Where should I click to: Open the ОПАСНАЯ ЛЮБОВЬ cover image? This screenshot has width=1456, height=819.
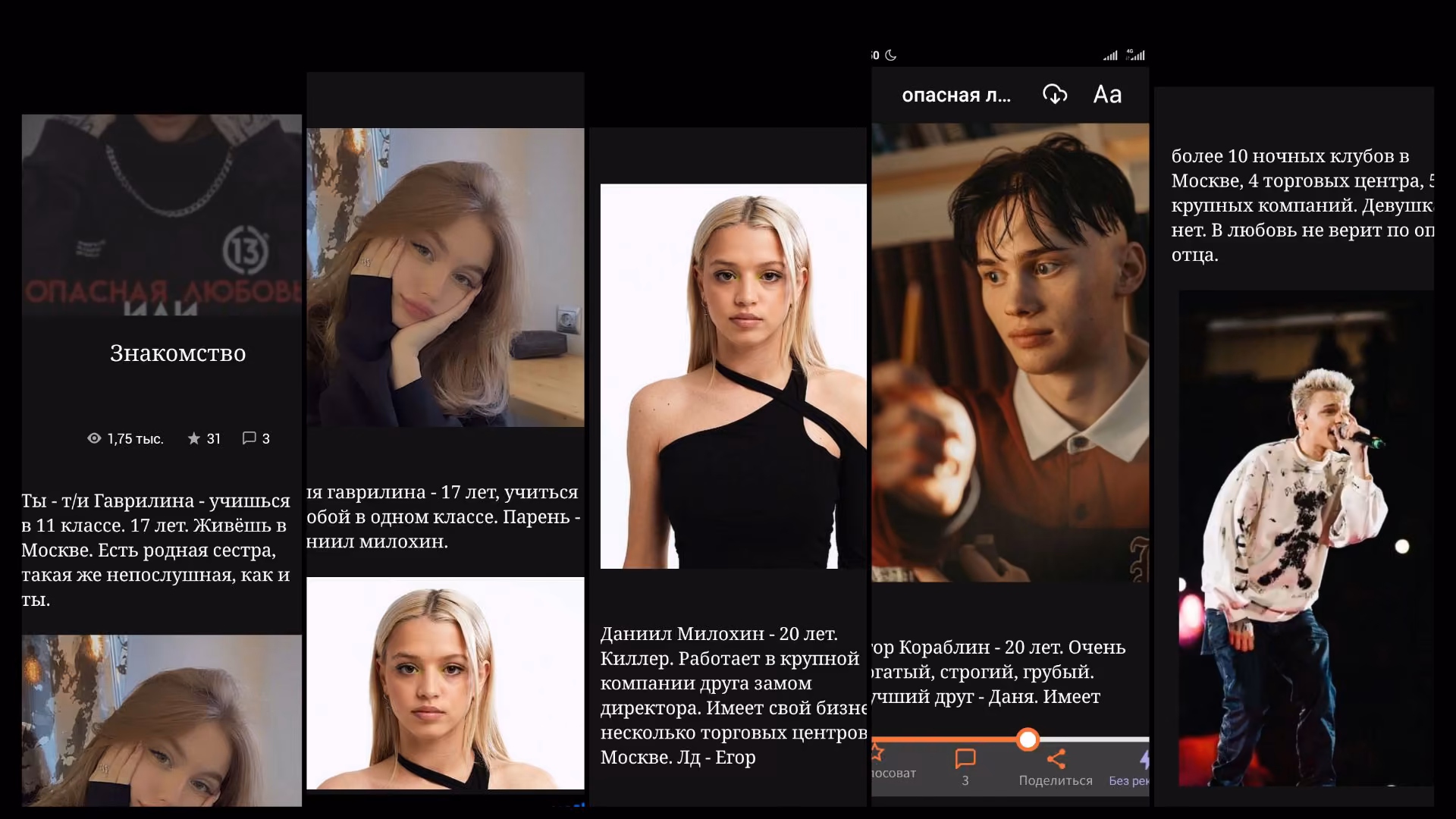(x=162, y=215)
